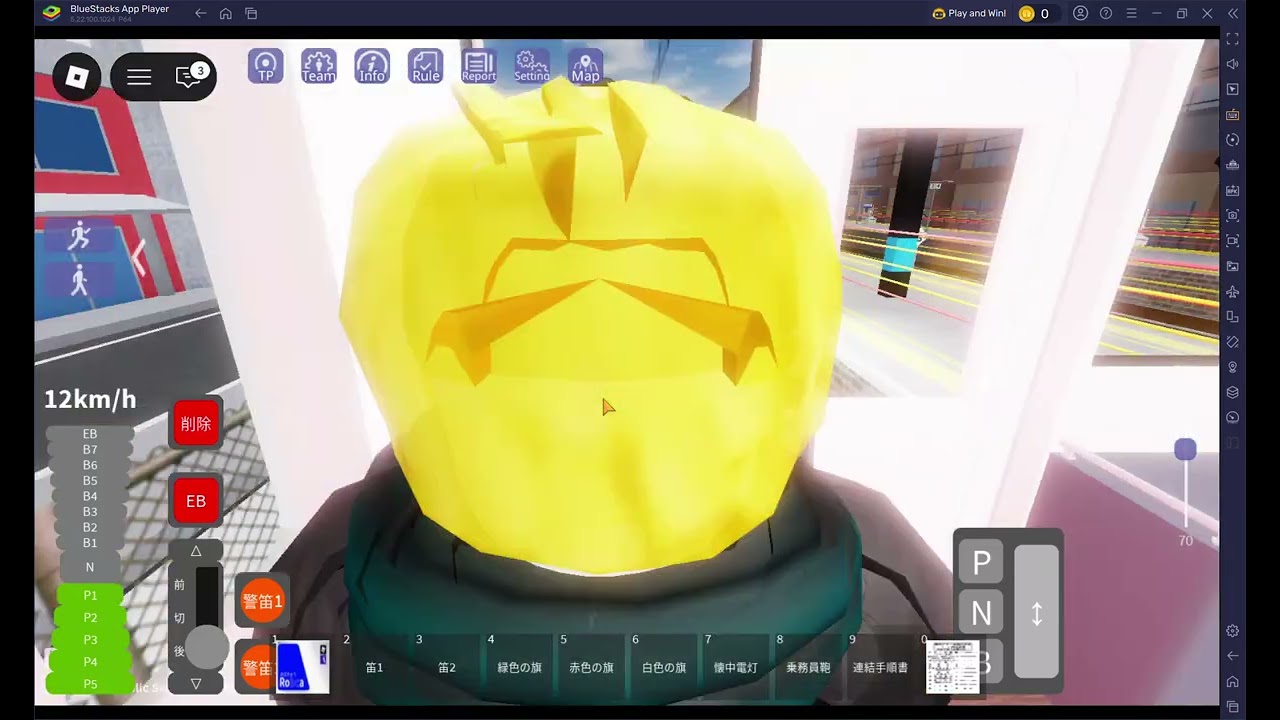This screenshot has width=1280, height=720.
Task: Set notch to B7
Action: [x=90, y=450]
